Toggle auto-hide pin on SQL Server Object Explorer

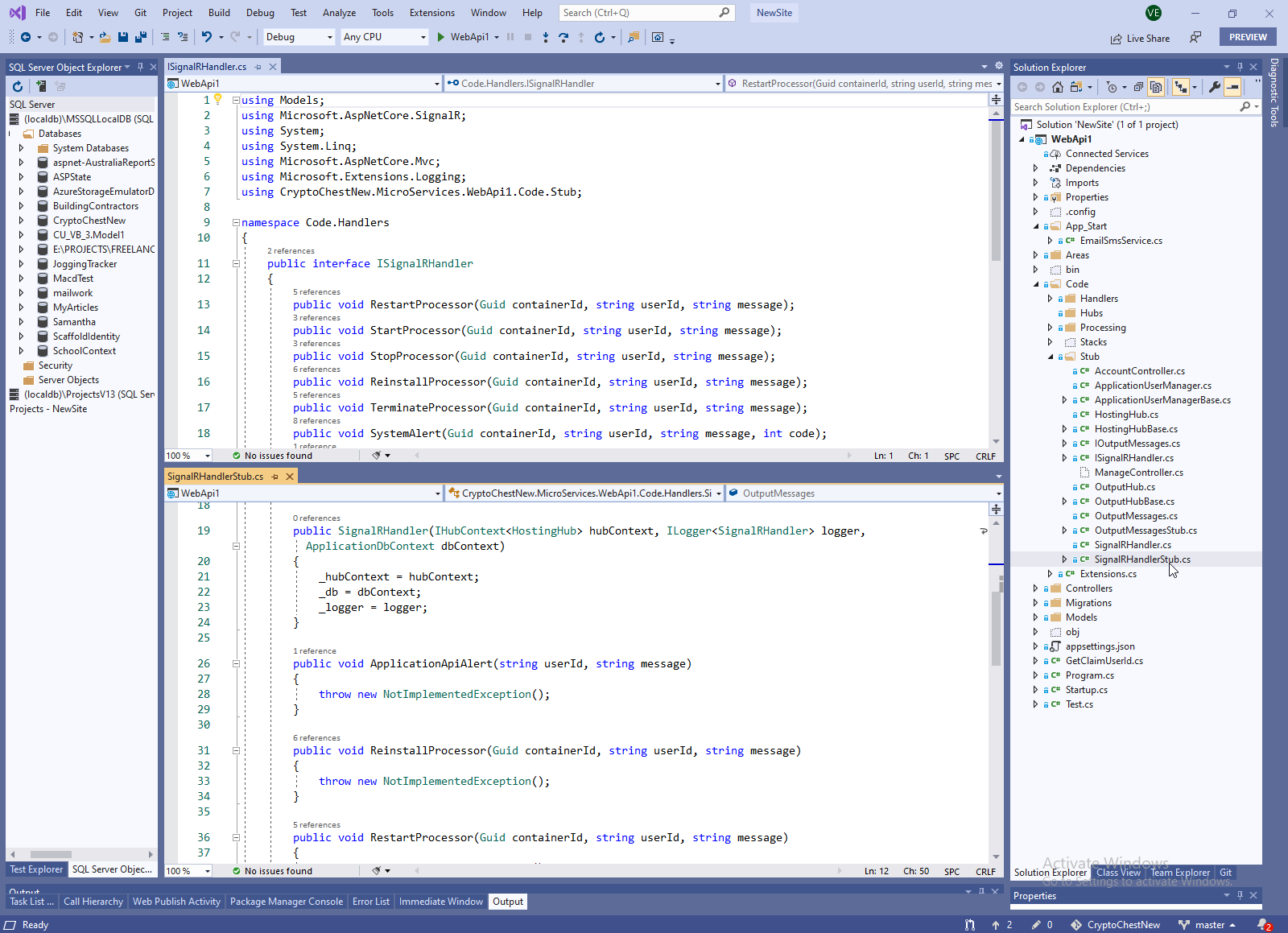click(x=141, y=68)
